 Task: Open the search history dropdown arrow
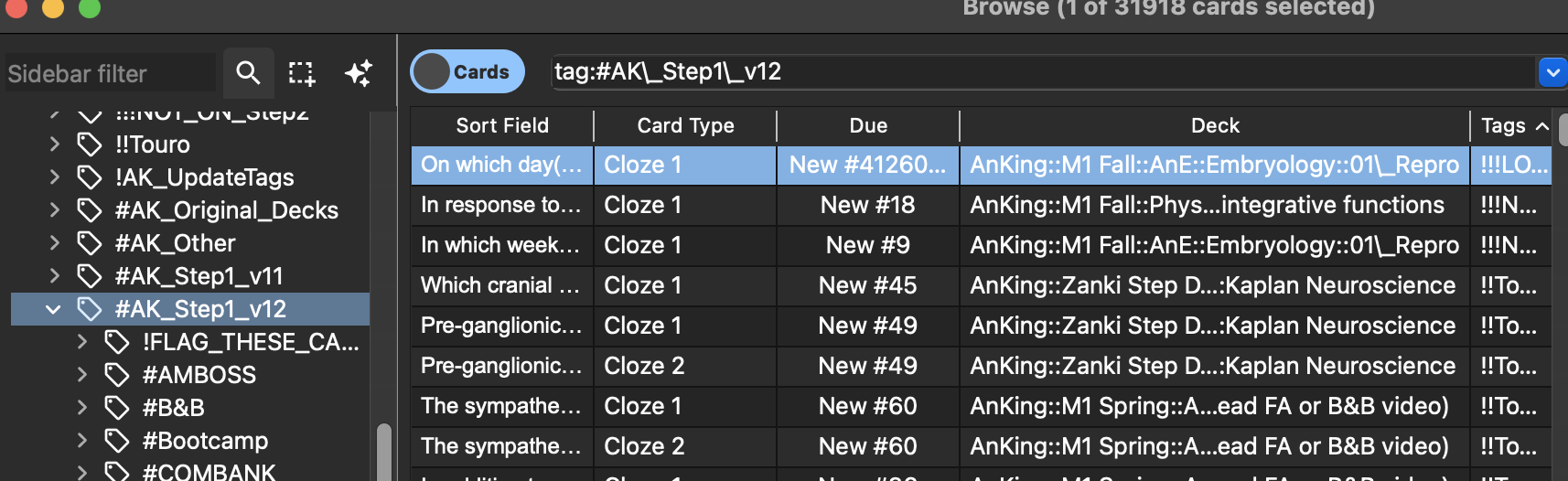1552,71
